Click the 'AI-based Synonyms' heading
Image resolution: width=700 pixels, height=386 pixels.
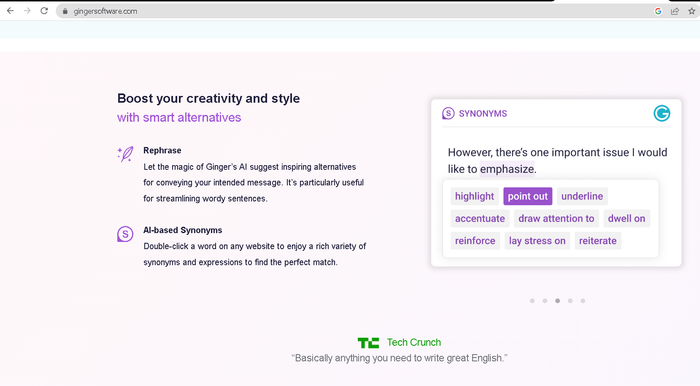183,230
